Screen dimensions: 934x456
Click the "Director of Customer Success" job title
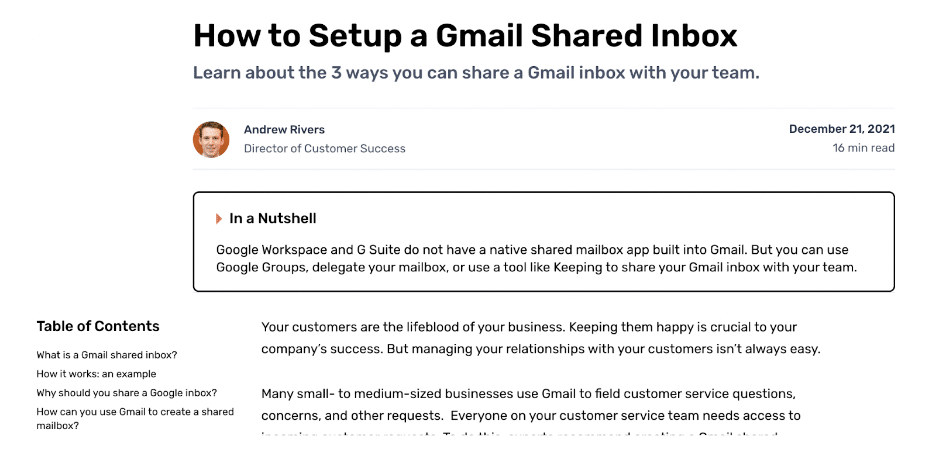point(324,148)
